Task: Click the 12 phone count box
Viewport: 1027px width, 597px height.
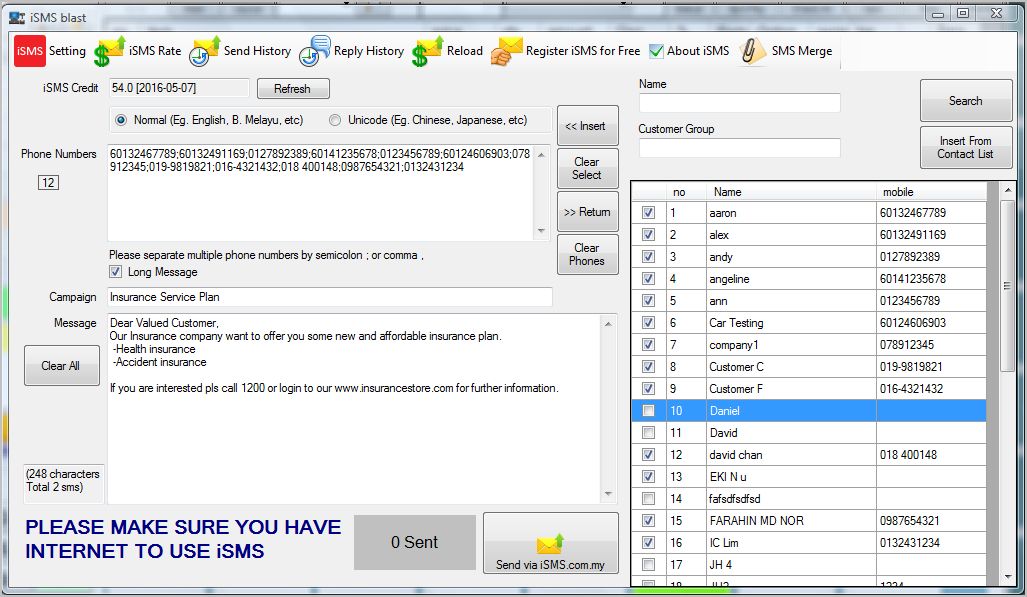Action: pyautogui.click(x=48, y=182)
